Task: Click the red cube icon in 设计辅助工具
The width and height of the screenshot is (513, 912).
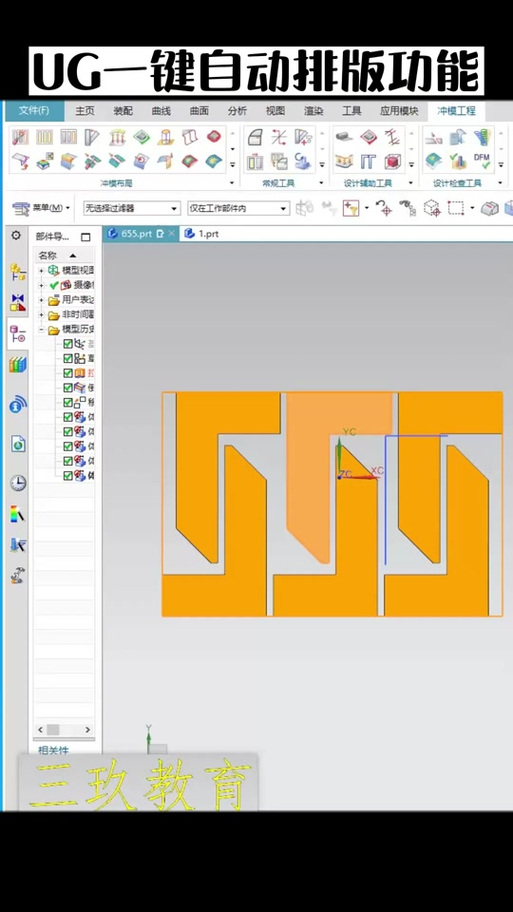Action: pyautogui.click(x=393, y=161)
